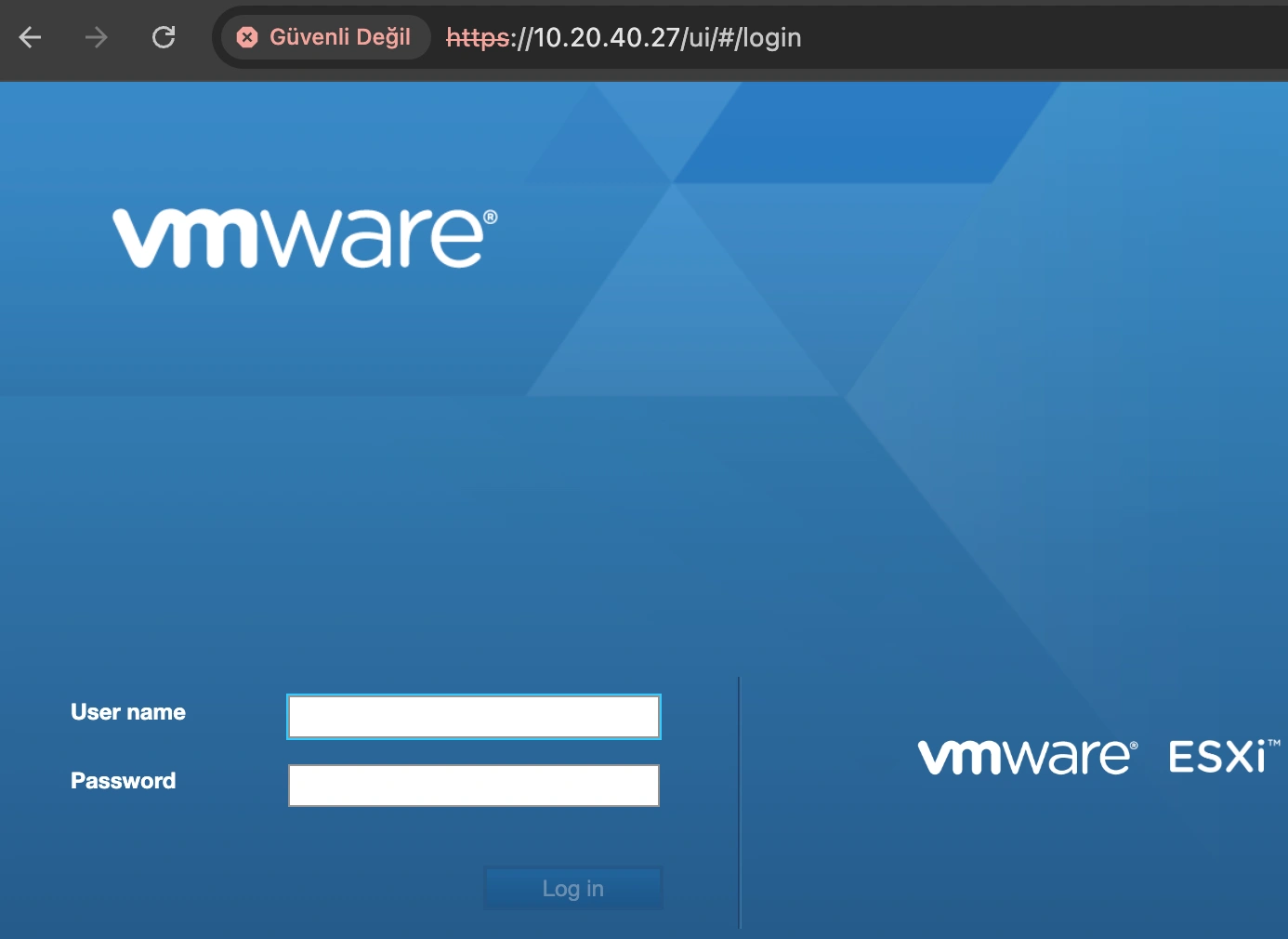The width and height of the screenshot is (1288, 939).
Task: Click the 'Password' label text
Action: 122,781
